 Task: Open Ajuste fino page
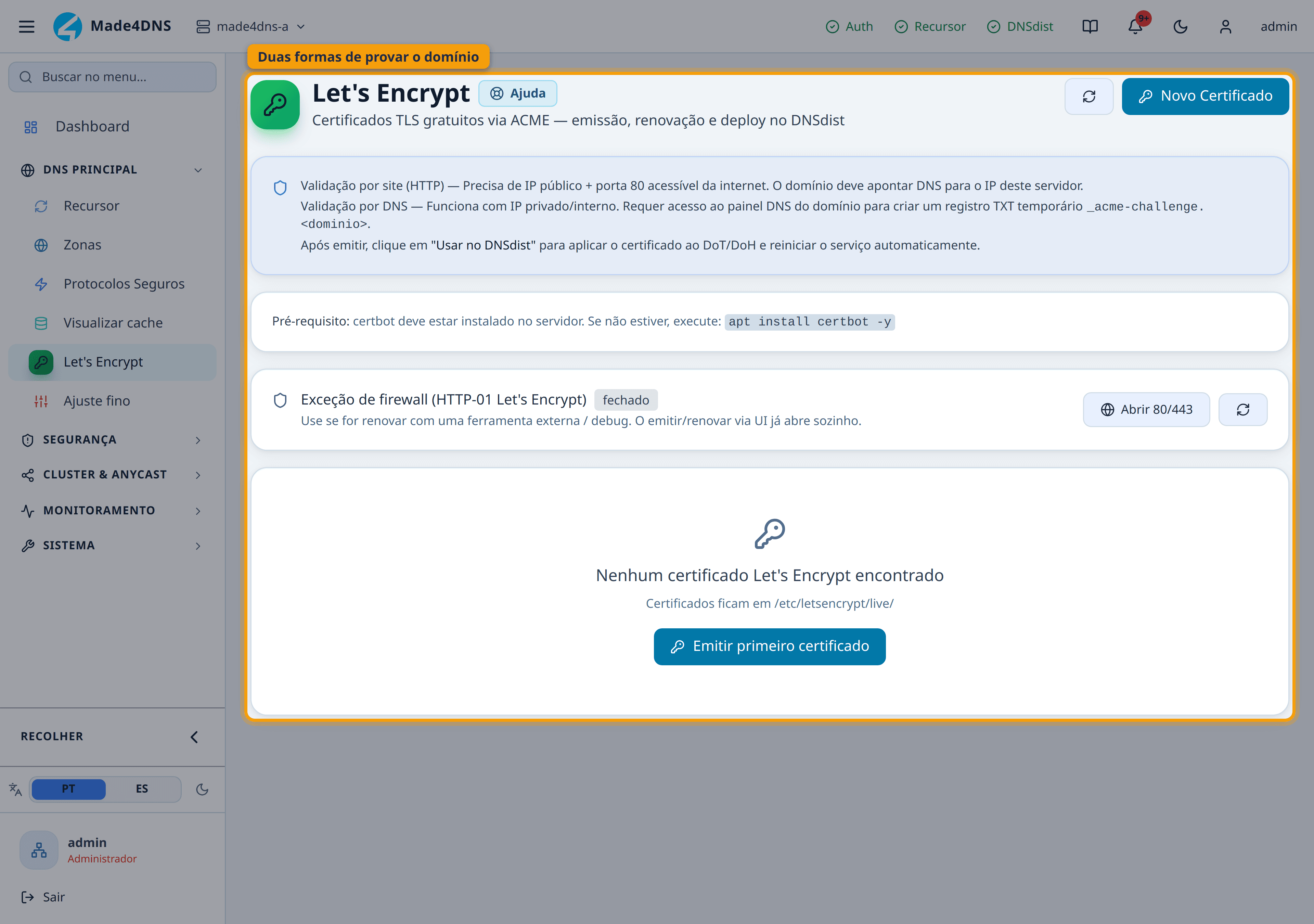112,401
